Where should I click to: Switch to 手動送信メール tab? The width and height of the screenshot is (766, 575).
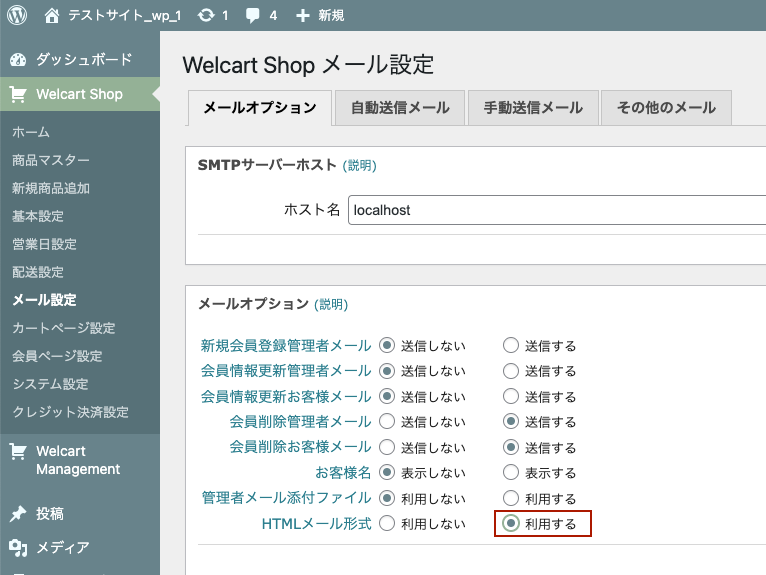[x=533, y=107]
